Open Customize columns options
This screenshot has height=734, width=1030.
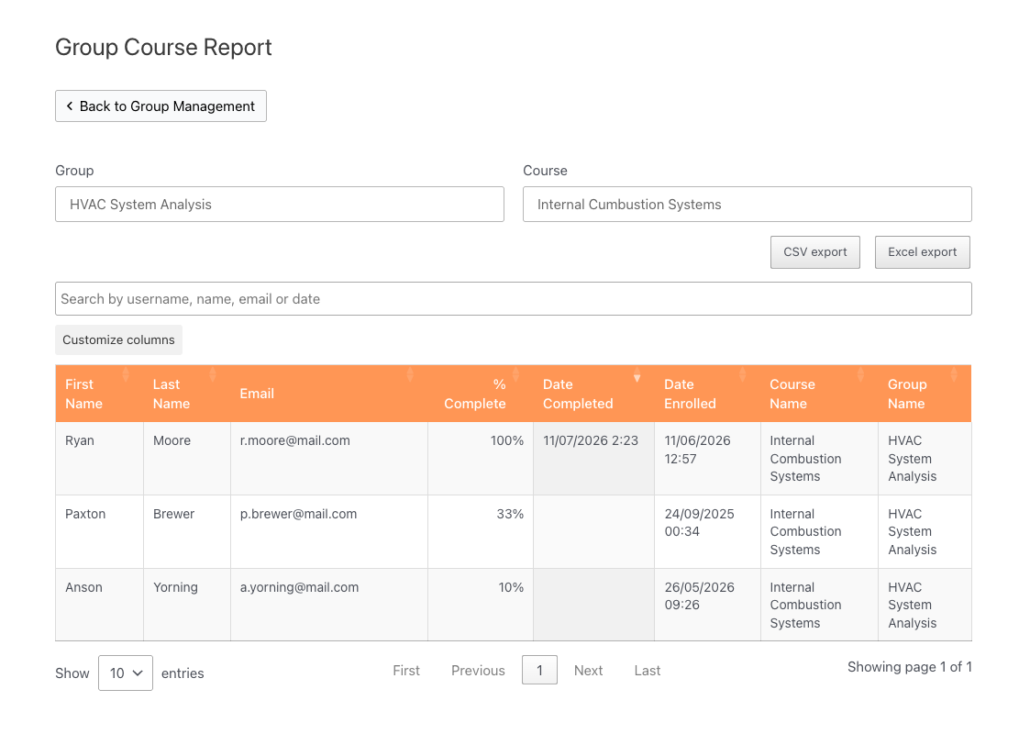coord(119,340)
